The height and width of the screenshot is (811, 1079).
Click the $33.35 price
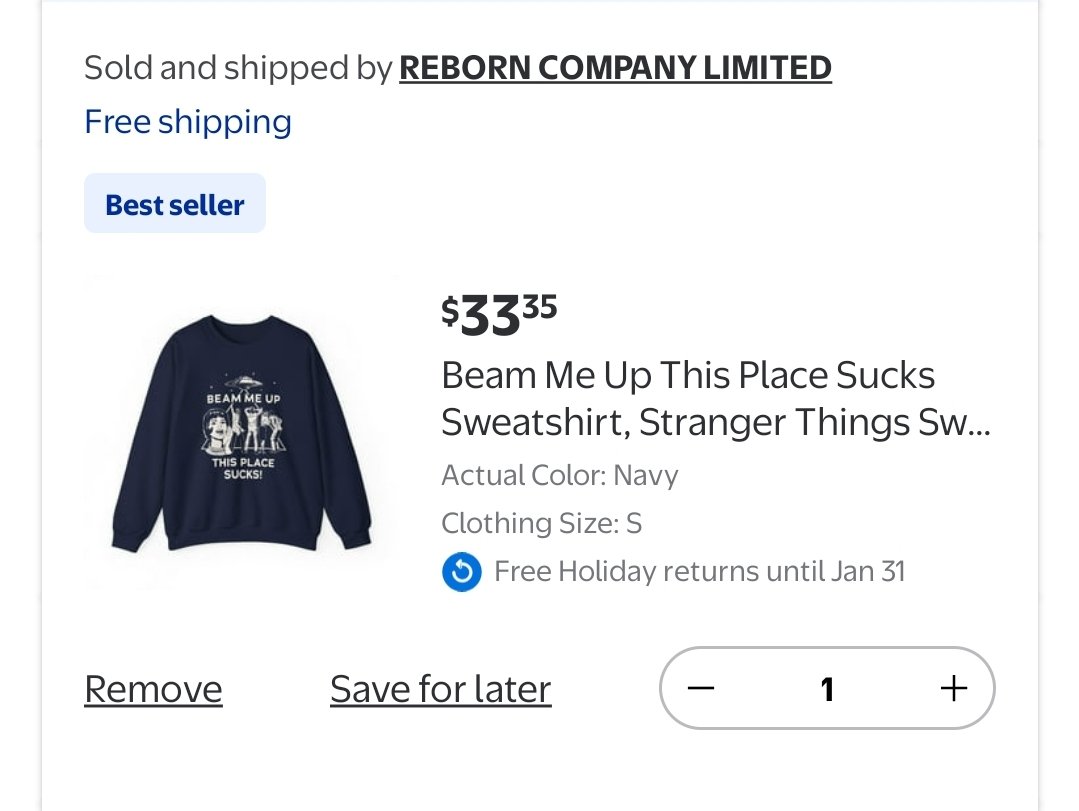pyautogui.click(x=499, y=315)
